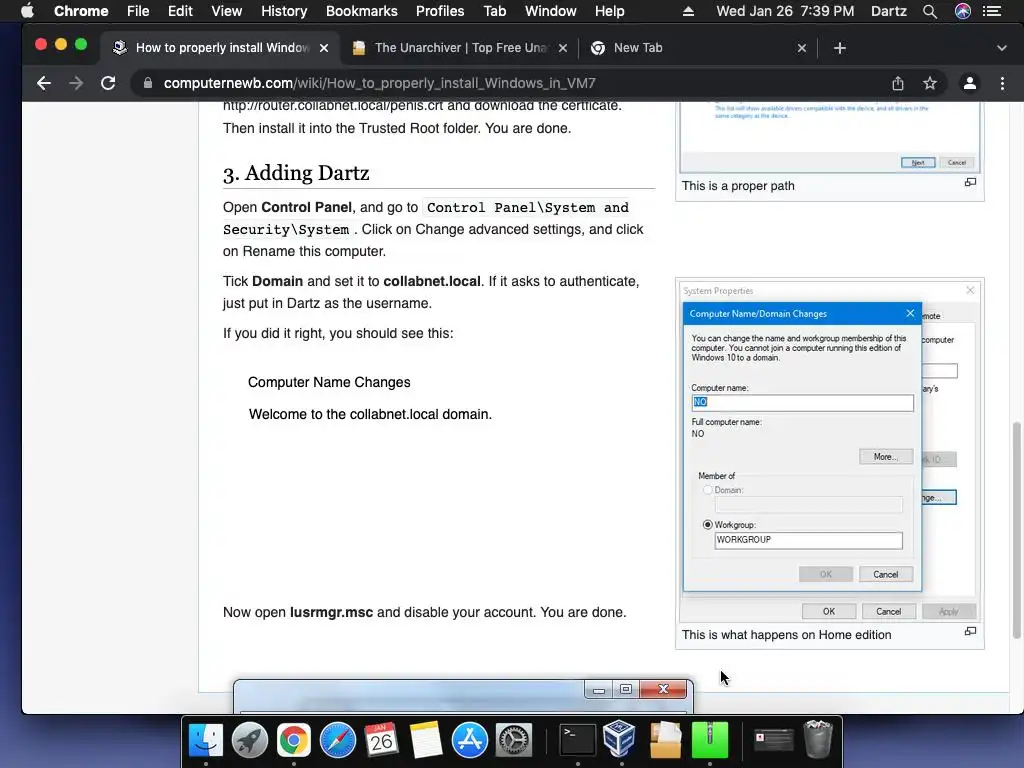Close The Unarchiver tab
The image size is (1024, 768).
pyautogui.click(x=563, y=48)
